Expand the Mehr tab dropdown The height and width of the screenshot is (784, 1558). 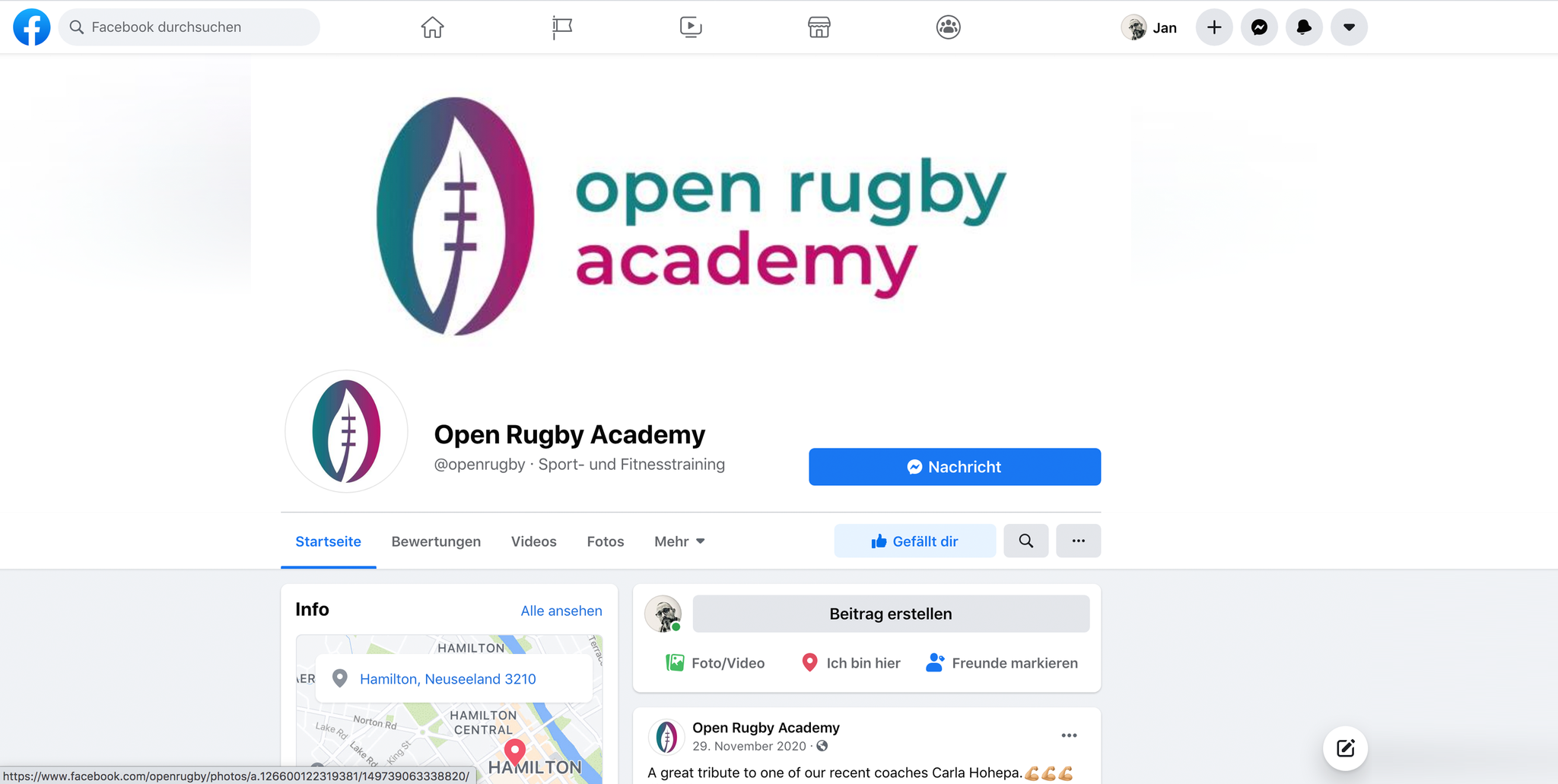pyautogui.click(x=679, y=541)
